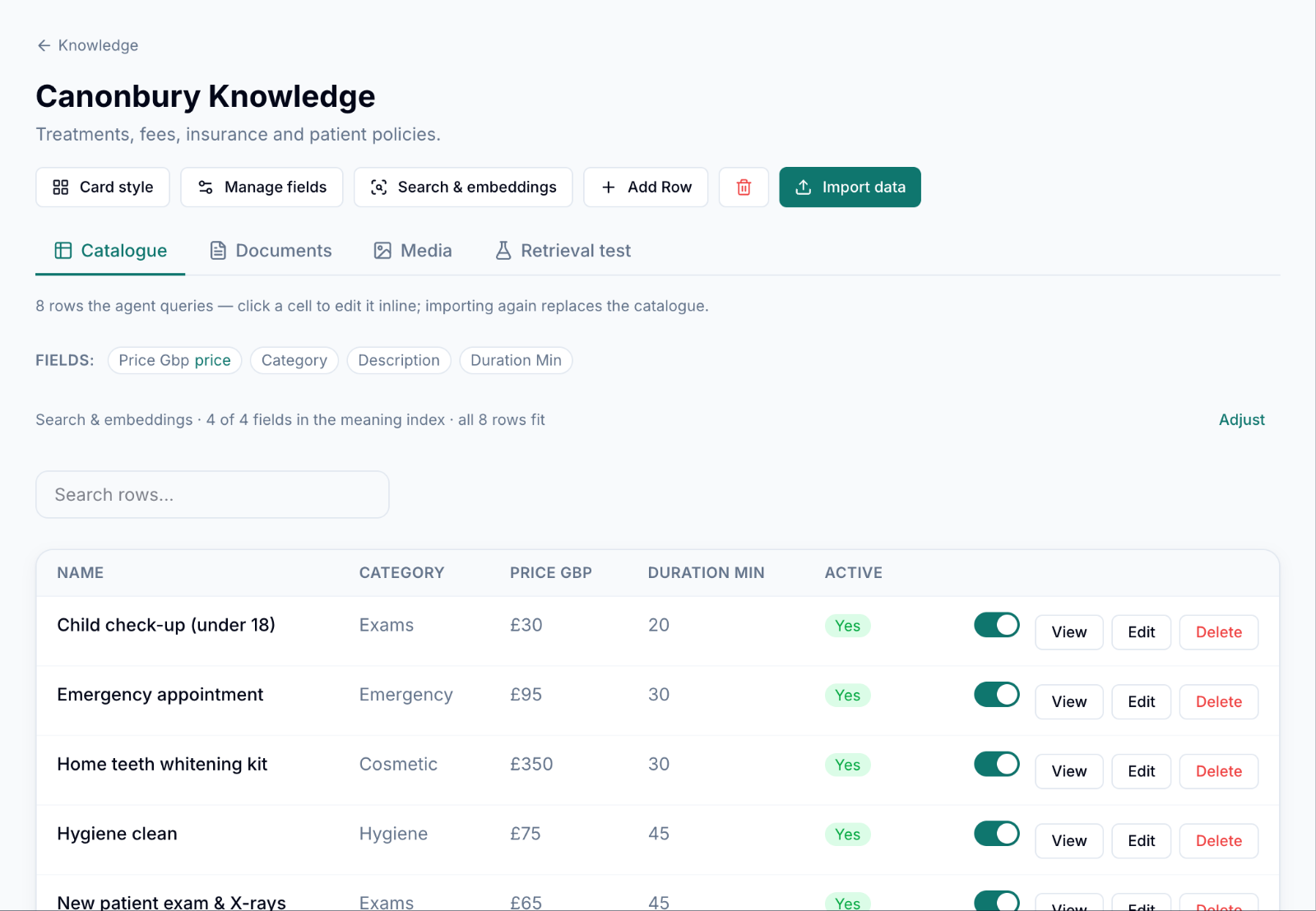This screenshot has height=911, width=1316.
Task: Delete the Emergency appointment row
Action: point(1219,702)
